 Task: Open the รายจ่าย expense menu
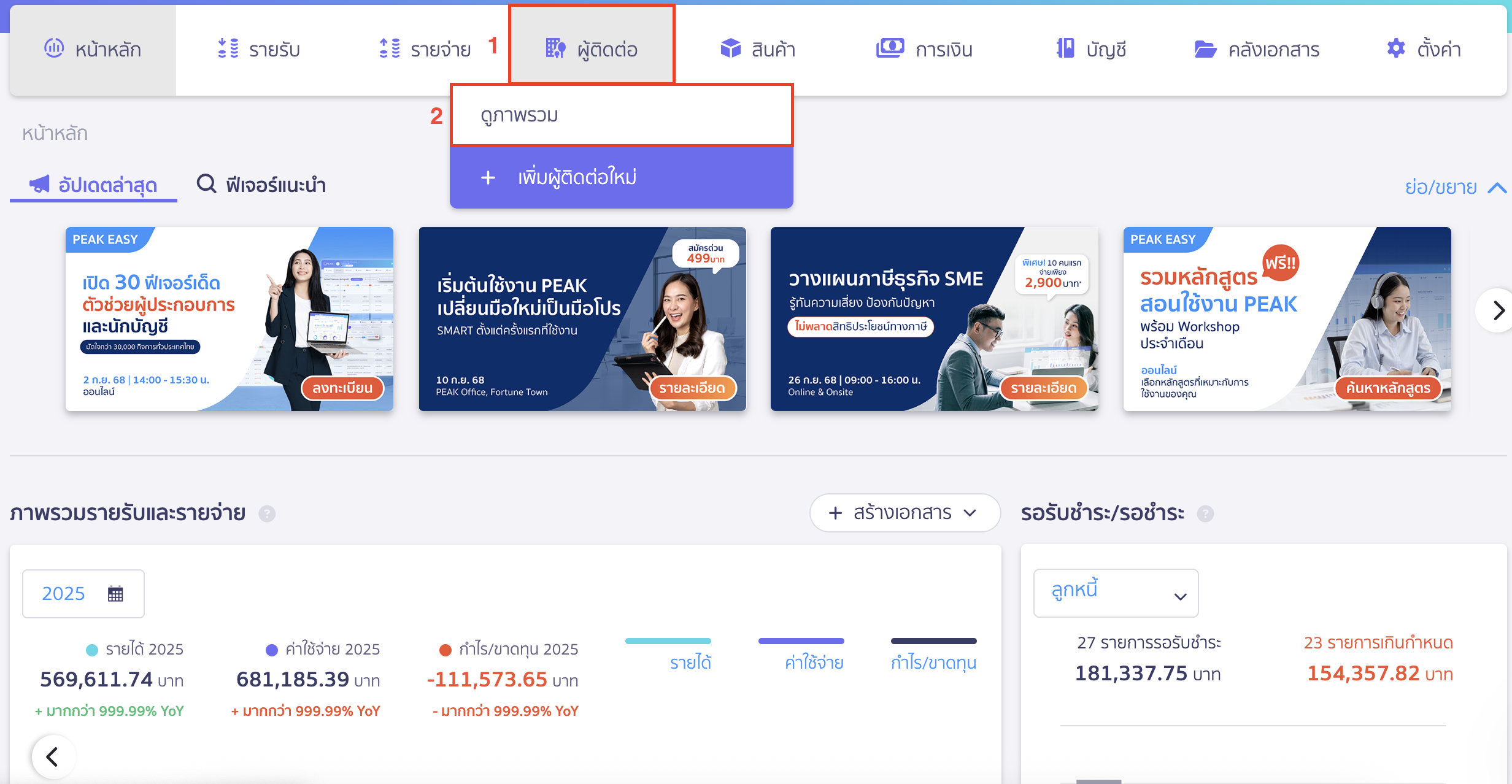[x=425, y=49]
